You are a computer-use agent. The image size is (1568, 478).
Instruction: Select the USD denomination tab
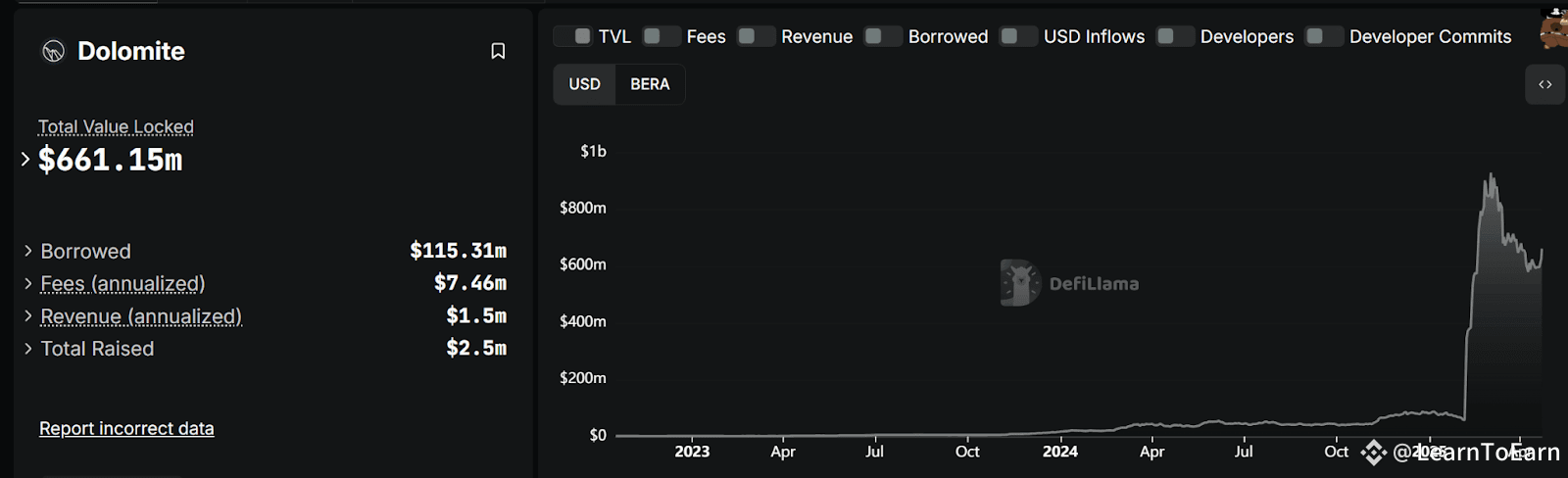[584, 84]
